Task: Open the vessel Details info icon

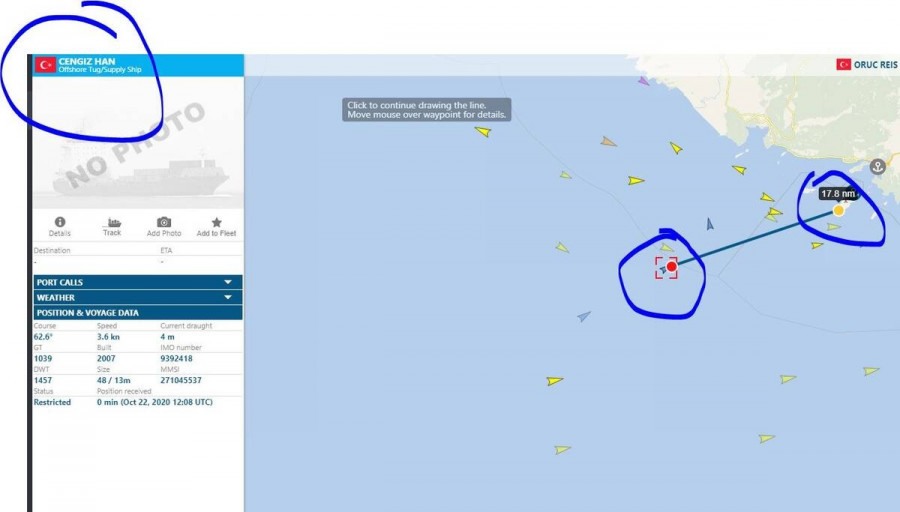Action: (x=60, y=222)
